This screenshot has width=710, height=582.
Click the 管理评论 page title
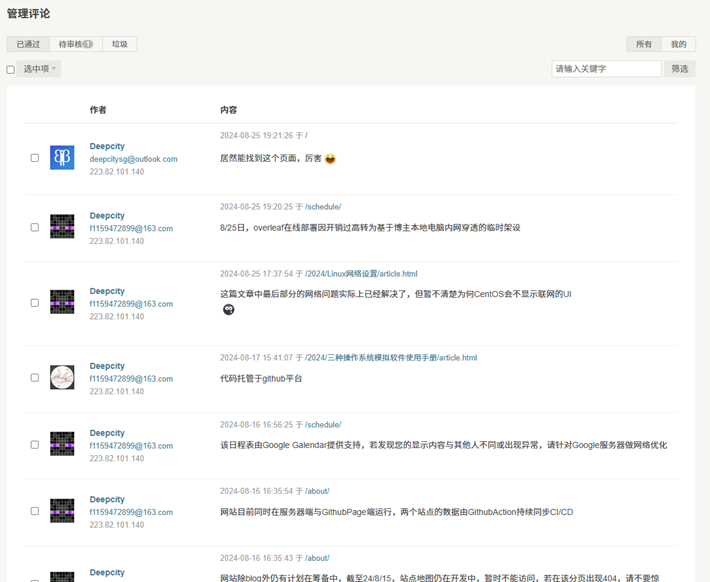pos(29,14)
